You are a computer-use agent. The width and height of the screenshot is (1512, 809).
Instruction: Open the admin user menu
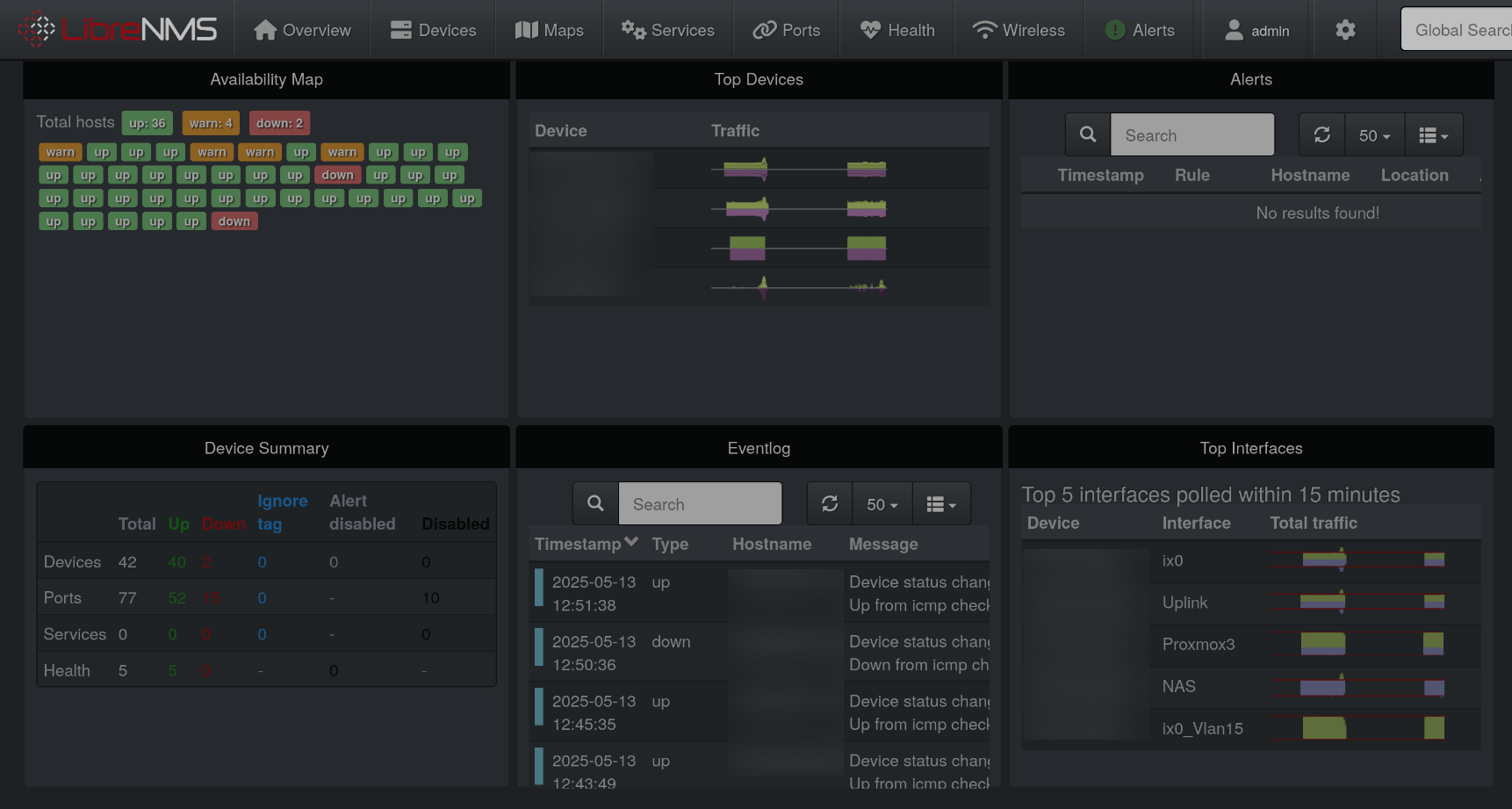point(1256,30)
